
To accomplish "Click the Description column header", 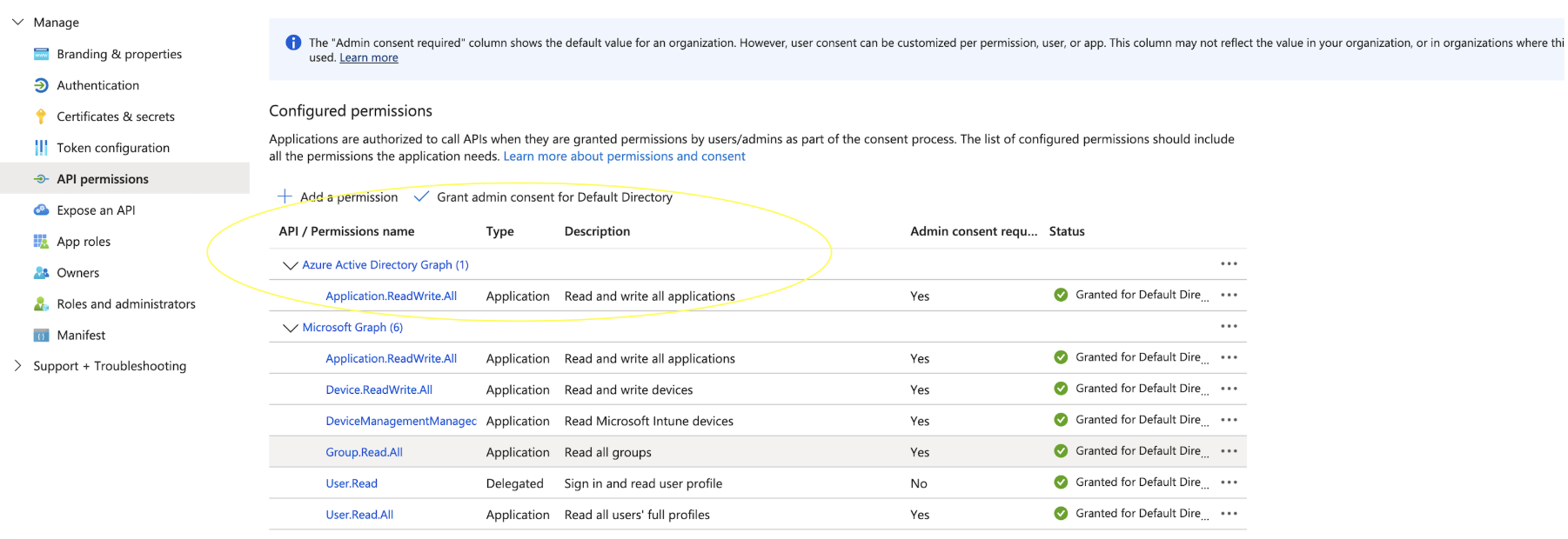I will (x=597, y=231).
